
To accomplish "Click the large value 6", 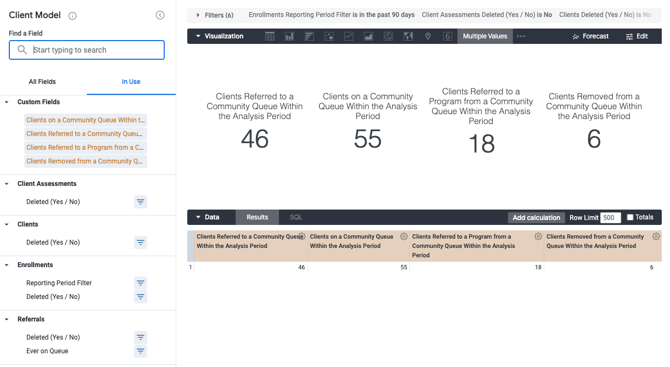I will 594,139.
